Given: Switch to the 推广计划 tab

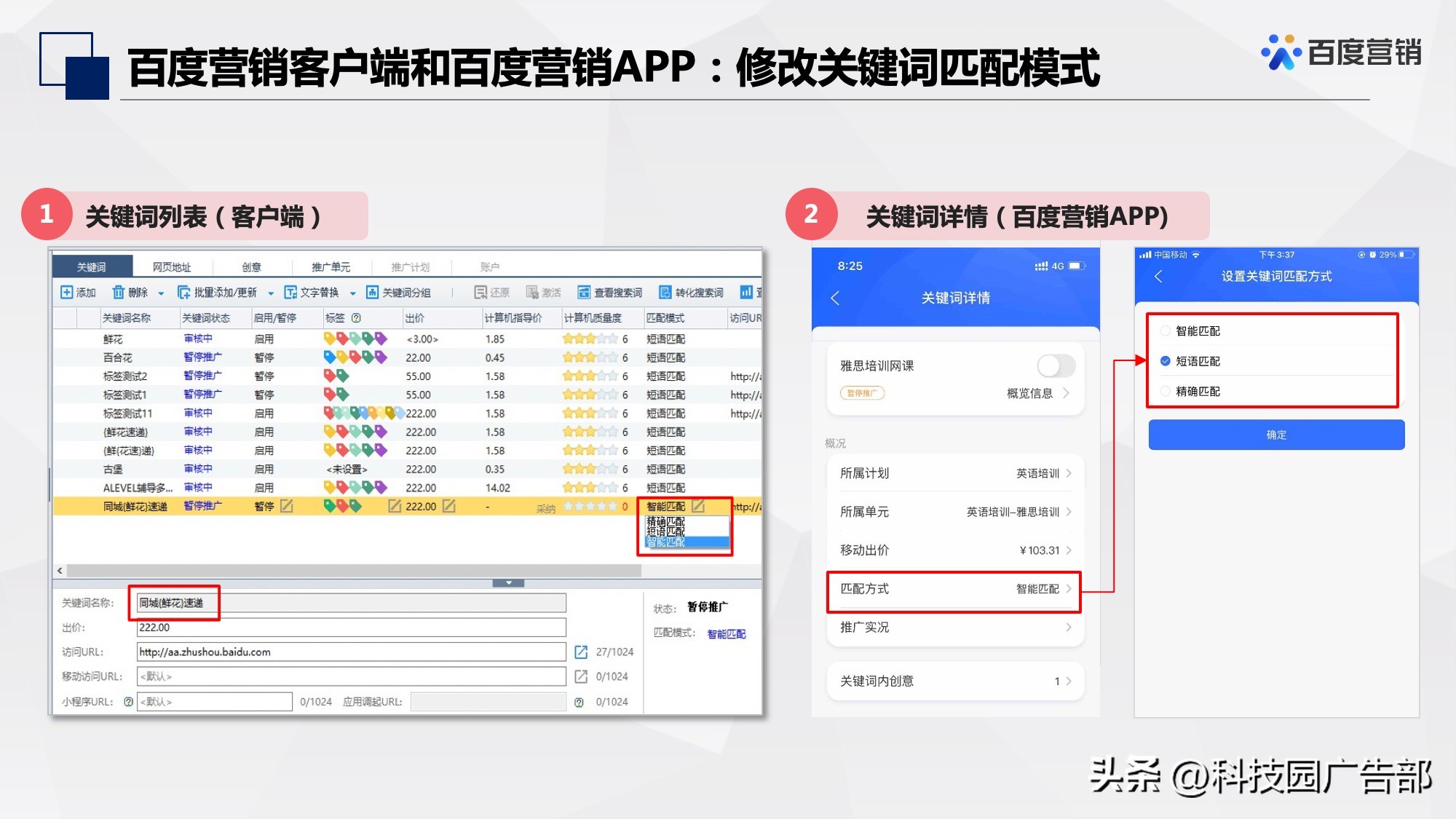Looking at the screenshot, I should (x=411, y=266).
